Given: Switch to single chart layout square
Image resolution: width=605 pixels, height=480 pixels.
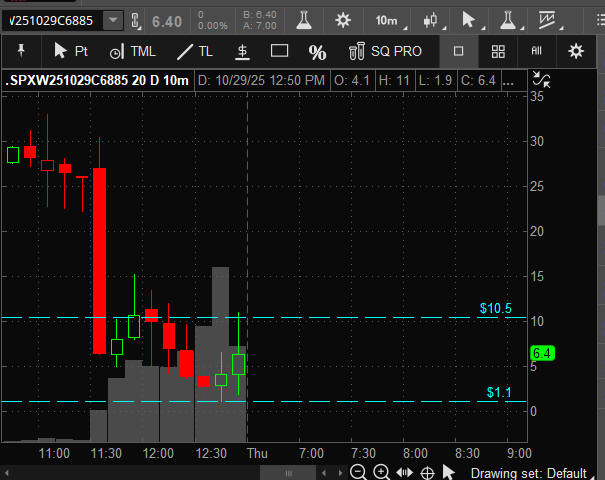Looking at the screenshot, I should pyautogui.click(x=458, y=51).
